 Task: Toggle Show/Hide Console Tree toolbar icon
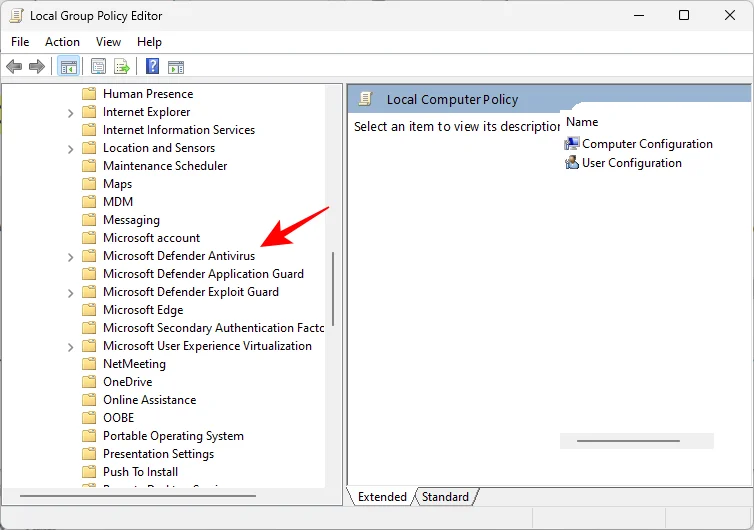(68, 67)
